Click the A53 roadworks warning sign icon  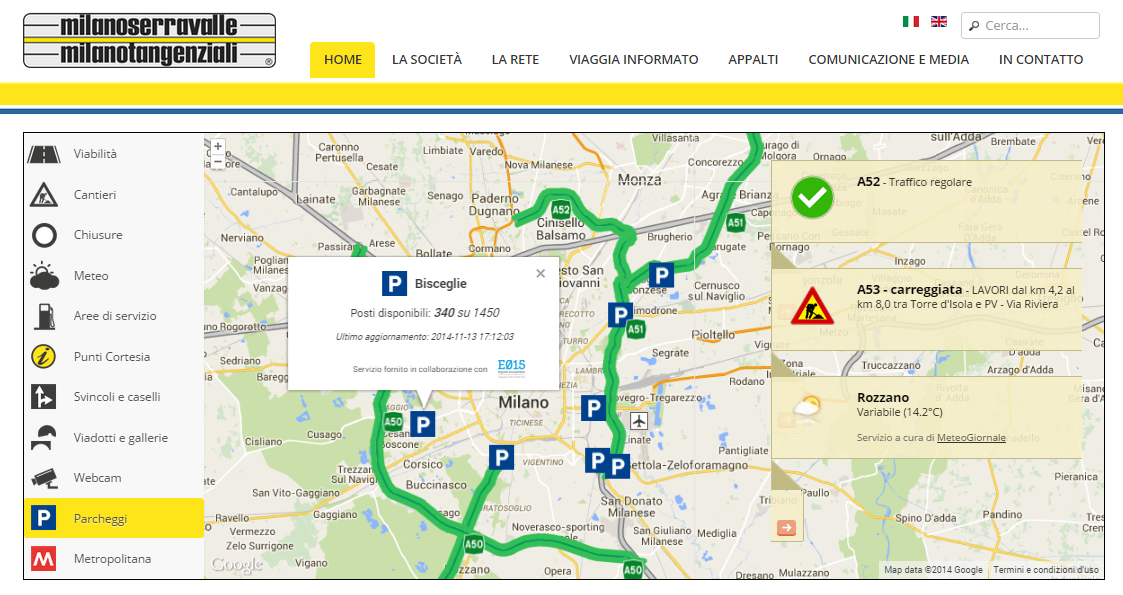pos(811,306)
